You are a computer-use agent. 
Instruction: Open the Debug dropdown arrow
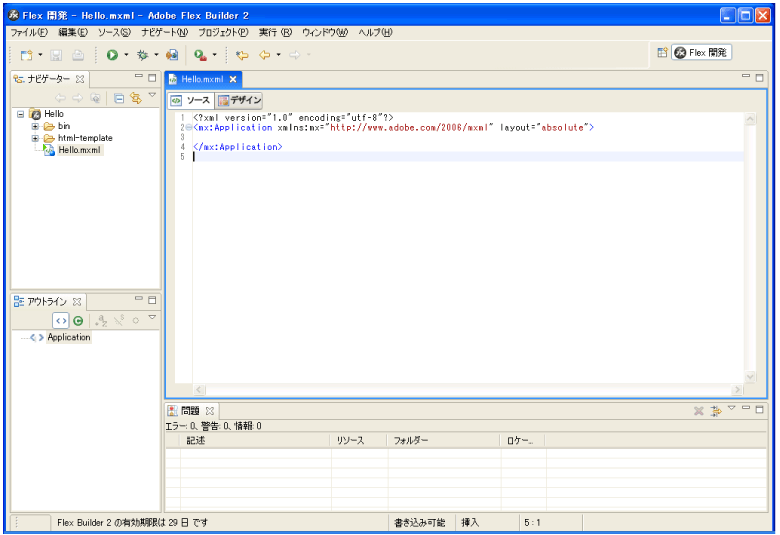156,55
